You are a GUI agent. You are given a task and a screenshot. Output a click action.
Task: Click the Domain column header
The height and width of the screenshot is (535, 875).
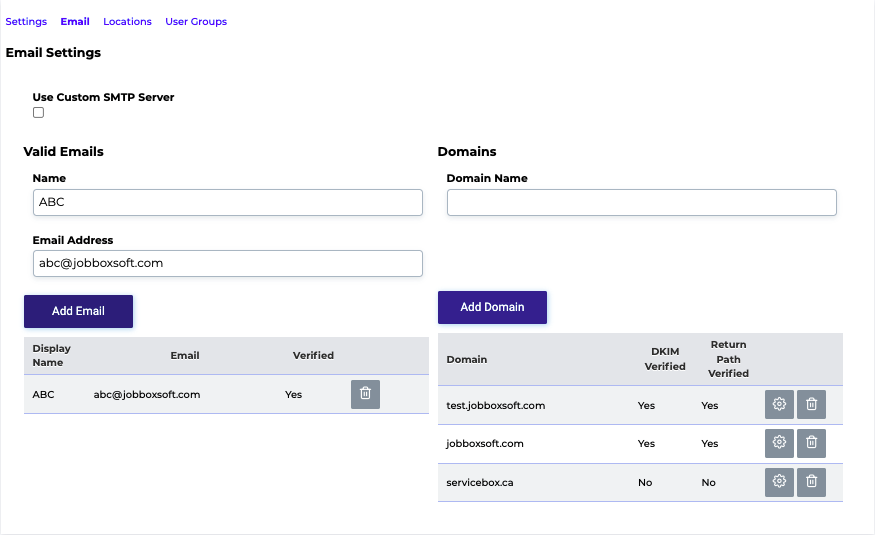coord(467,359)
